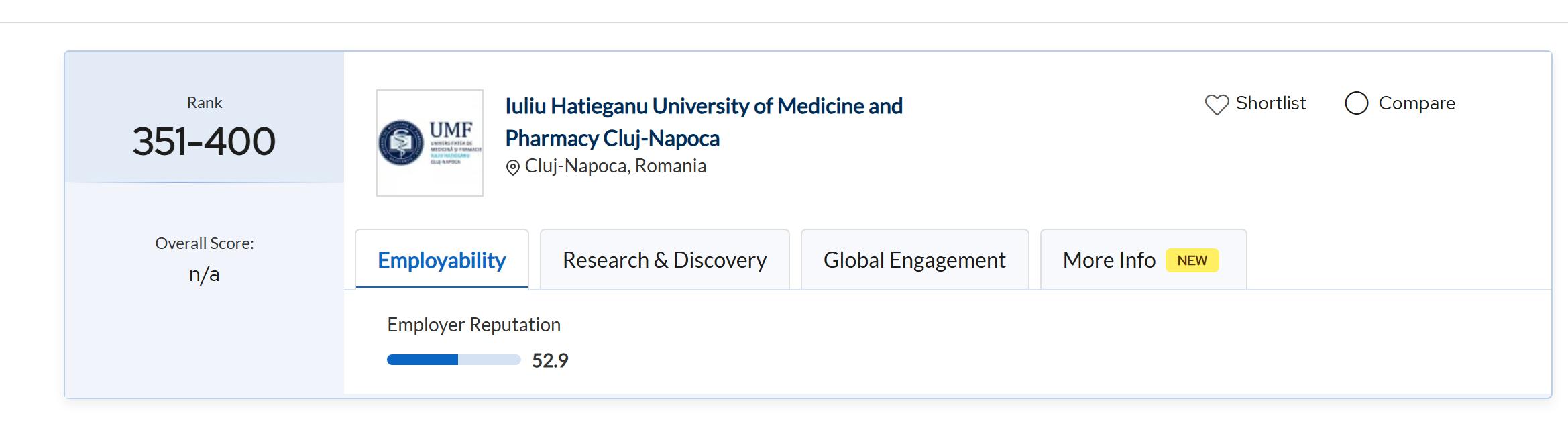Click the Shortlist text label

click(x=1270, y=103)
